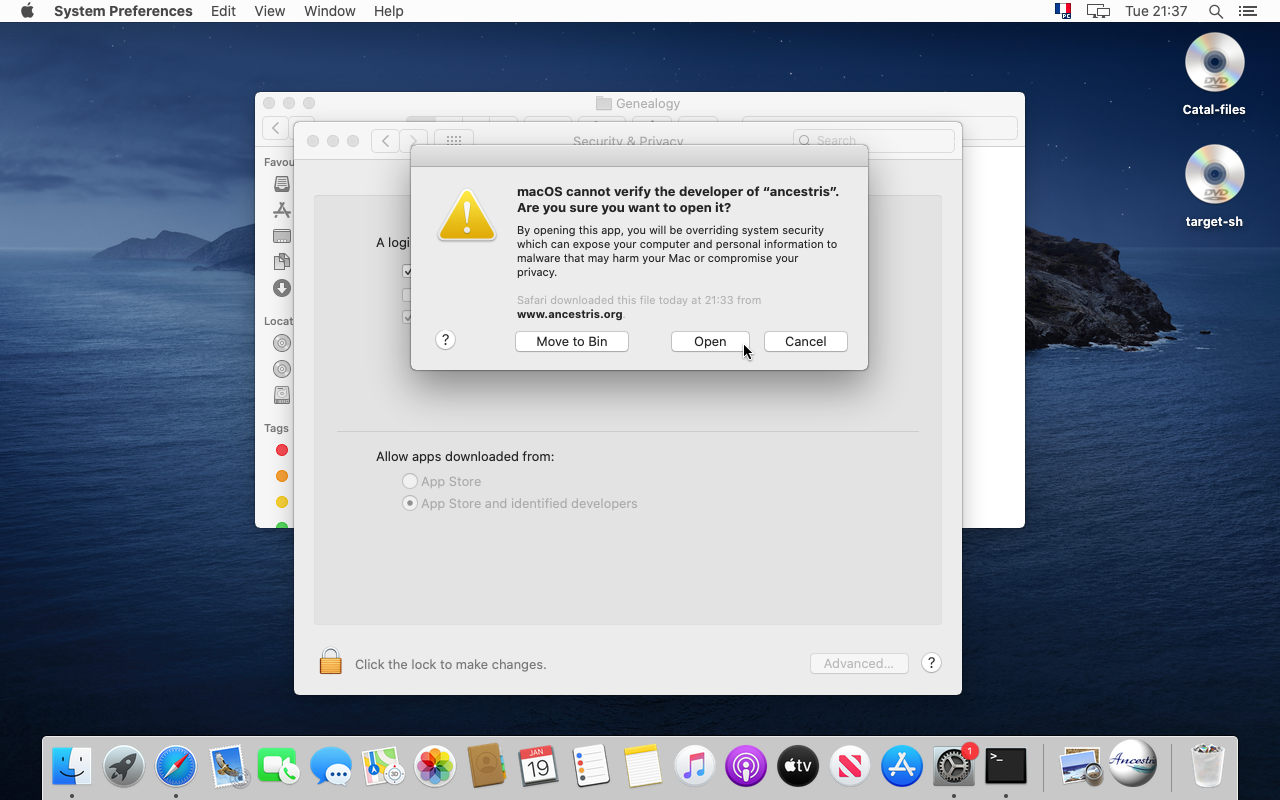Open the Apple menu
This screenshot has height=800, width=1280.
(27, 11)
